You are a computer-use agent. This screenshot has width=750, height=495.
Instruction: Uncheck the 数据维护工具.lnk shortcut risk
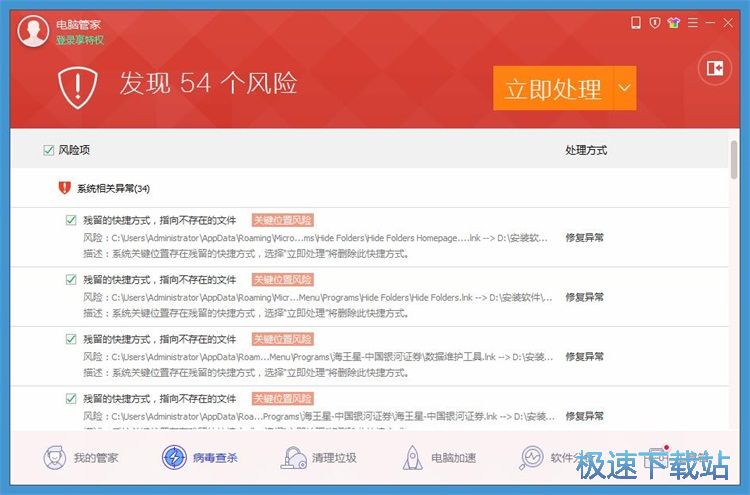(x=71, y=339)
